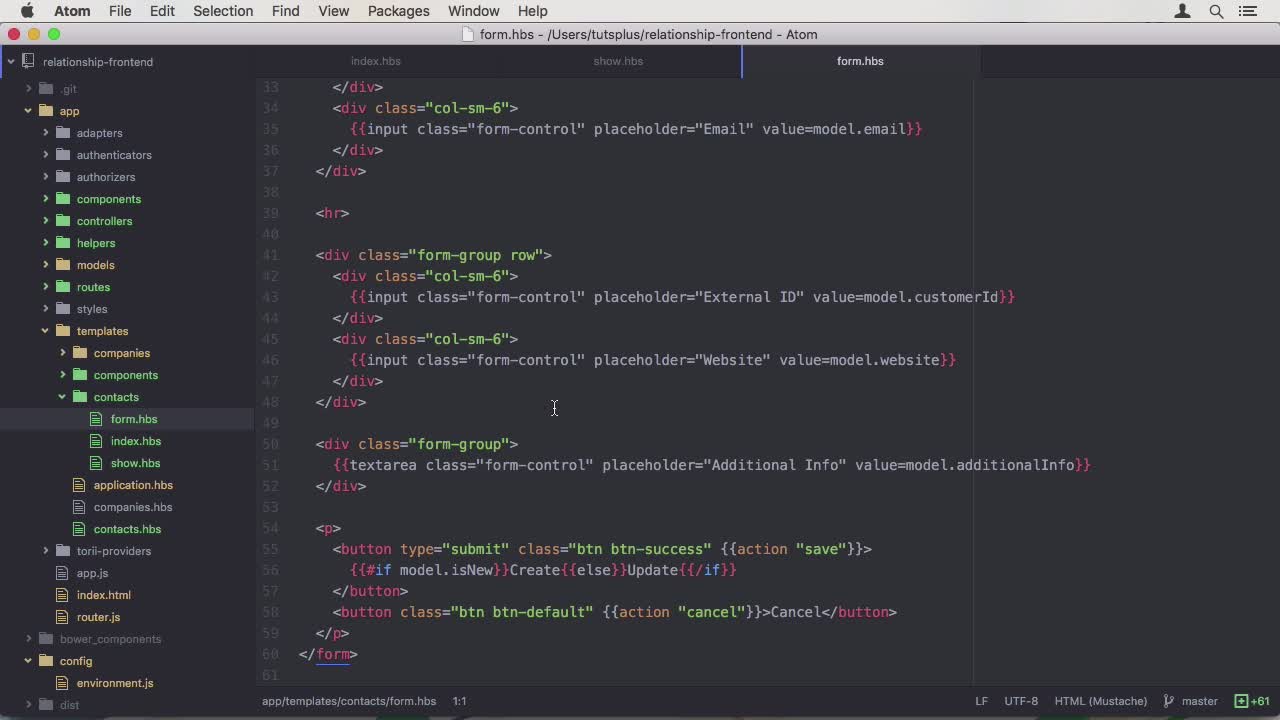This screenshot has height=720, width=1280.
Task: Click the repository icon beside relationship-frontend
Action: [x=28, y=61]
